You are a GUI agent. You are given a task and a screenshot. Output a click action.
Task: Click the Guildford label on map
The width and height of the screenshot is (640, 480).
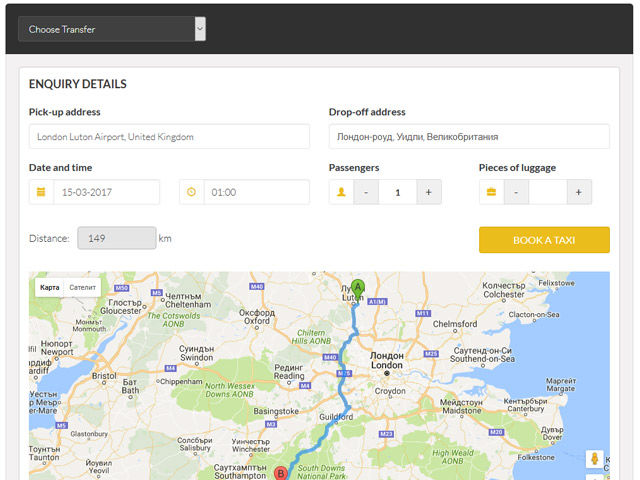[336, 417]
